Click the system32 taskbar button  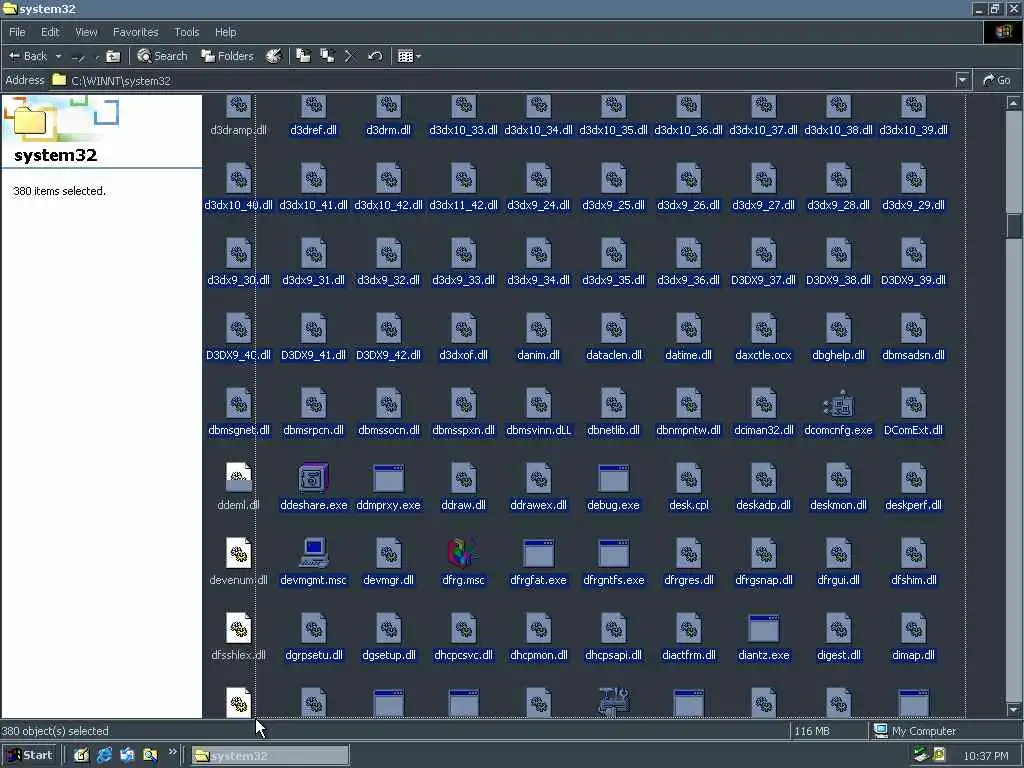coord(270,756)
